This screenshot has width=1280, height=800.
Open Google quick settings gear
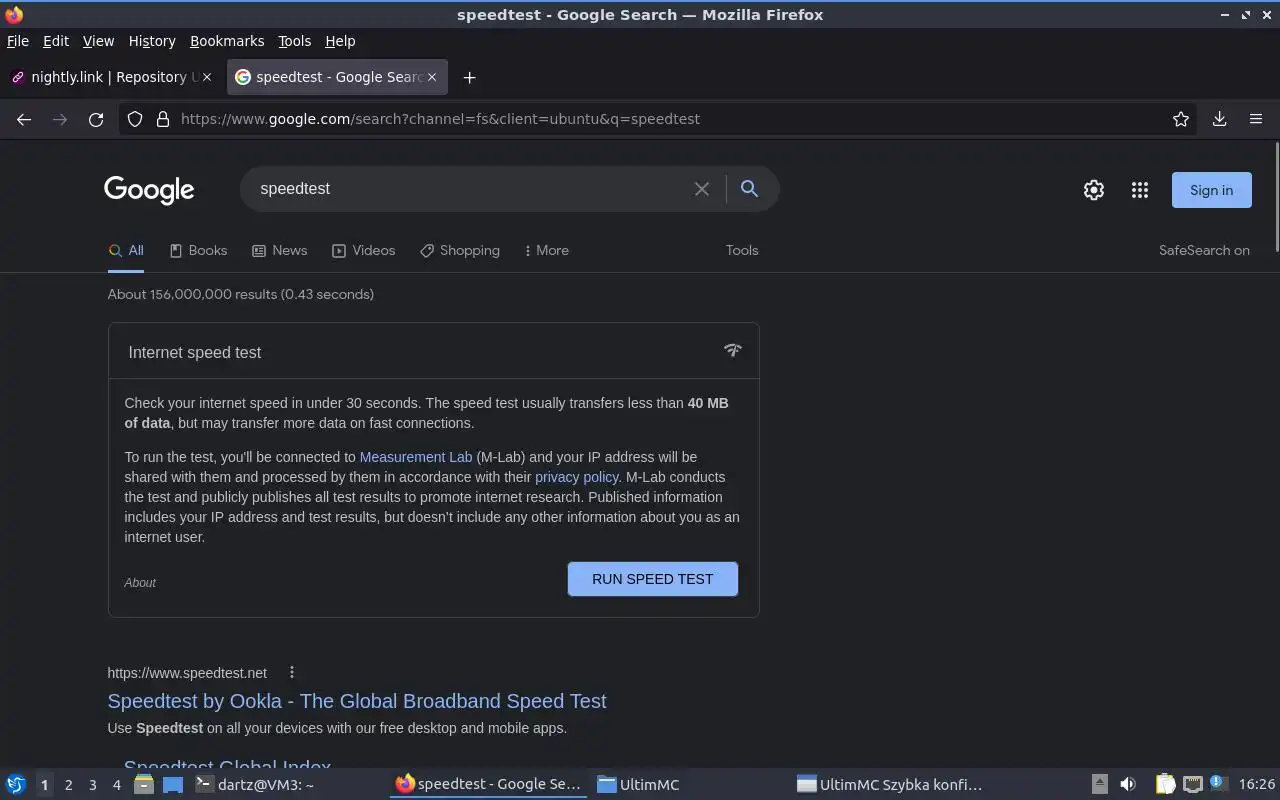coord(1094,190)
